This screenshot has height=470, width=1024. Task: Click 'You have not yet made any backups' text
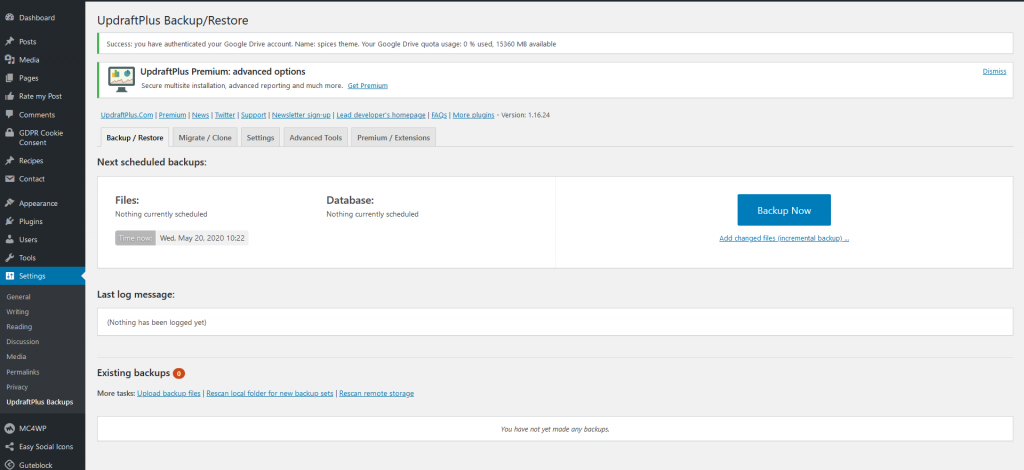click(555, 430)
